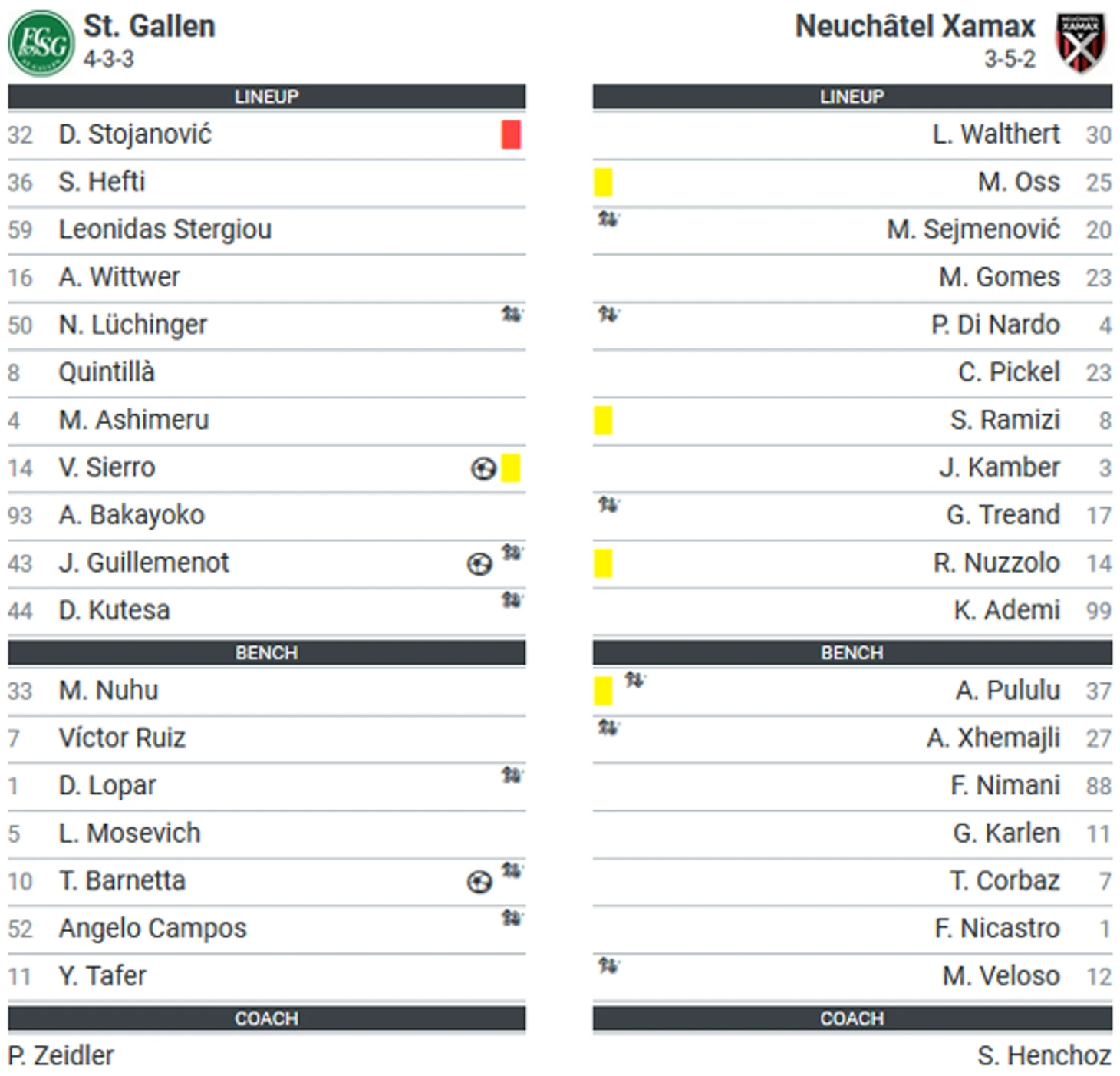This screenshot has width=1120, height=1076.
Task: Click the St. Gallen team name heading
Action: coord(150,26)
